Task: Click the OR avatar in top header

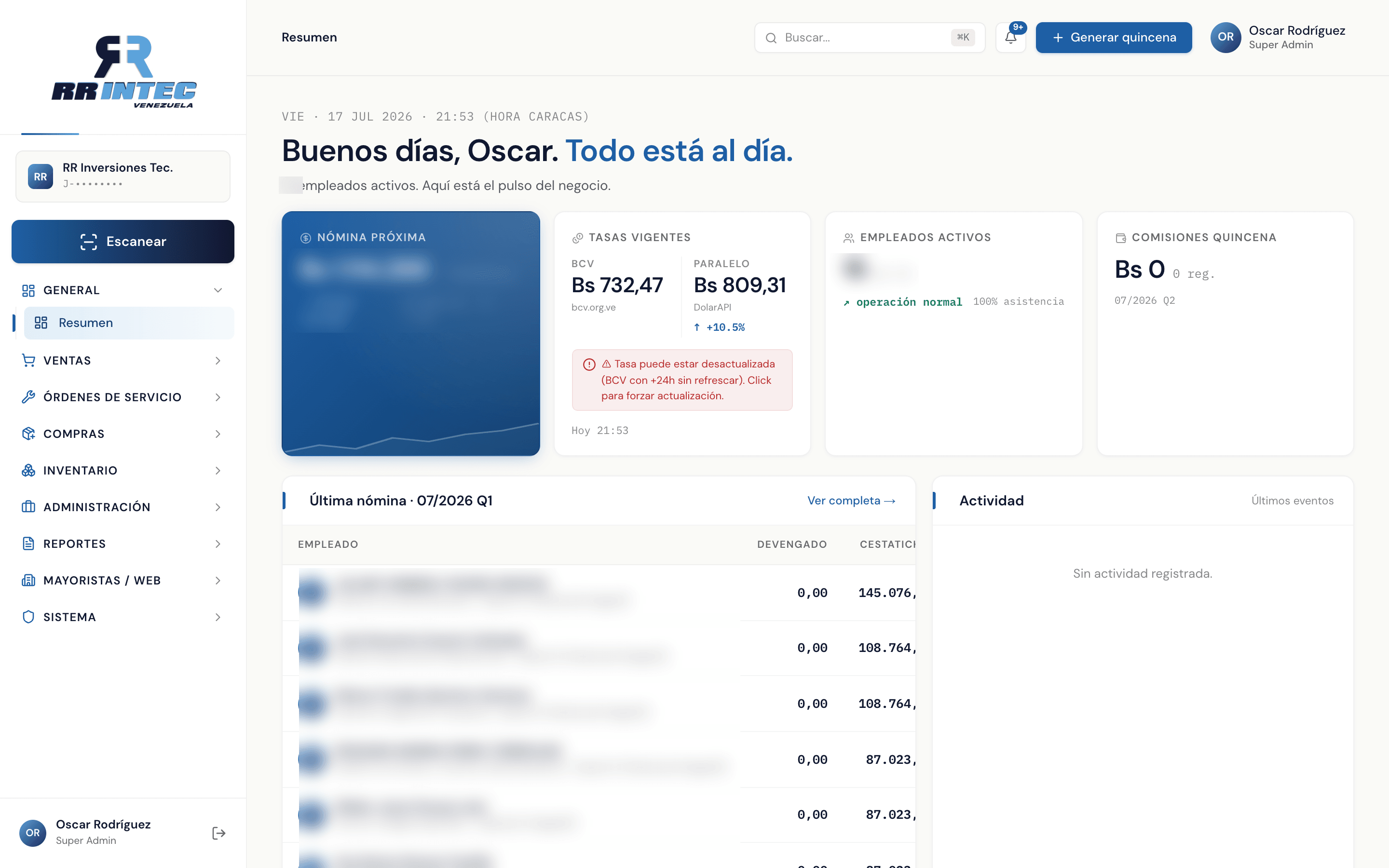Action: 1226,37
